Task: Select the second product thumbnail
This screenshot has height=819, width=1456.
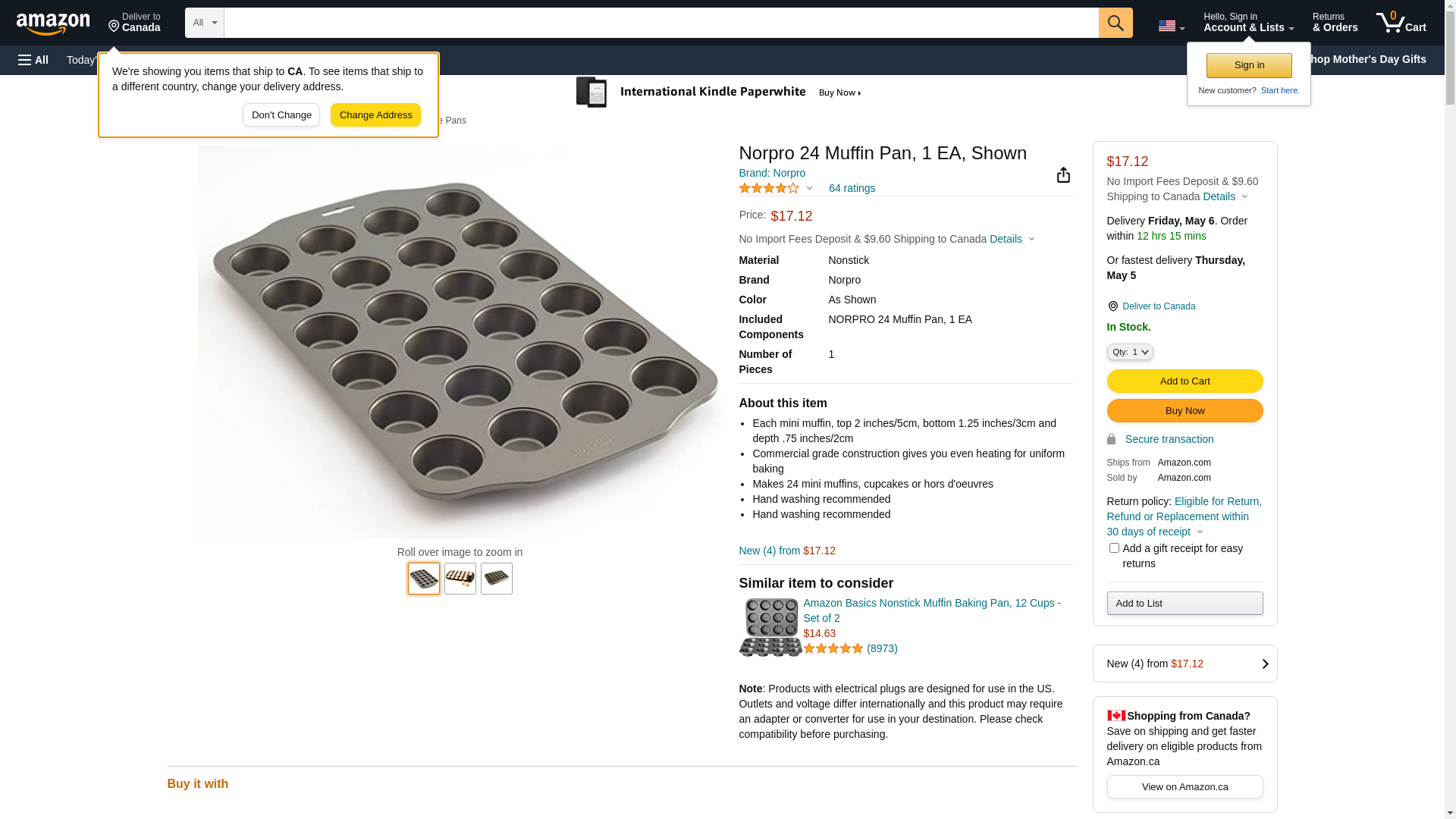Action: [x=460, y=579]
